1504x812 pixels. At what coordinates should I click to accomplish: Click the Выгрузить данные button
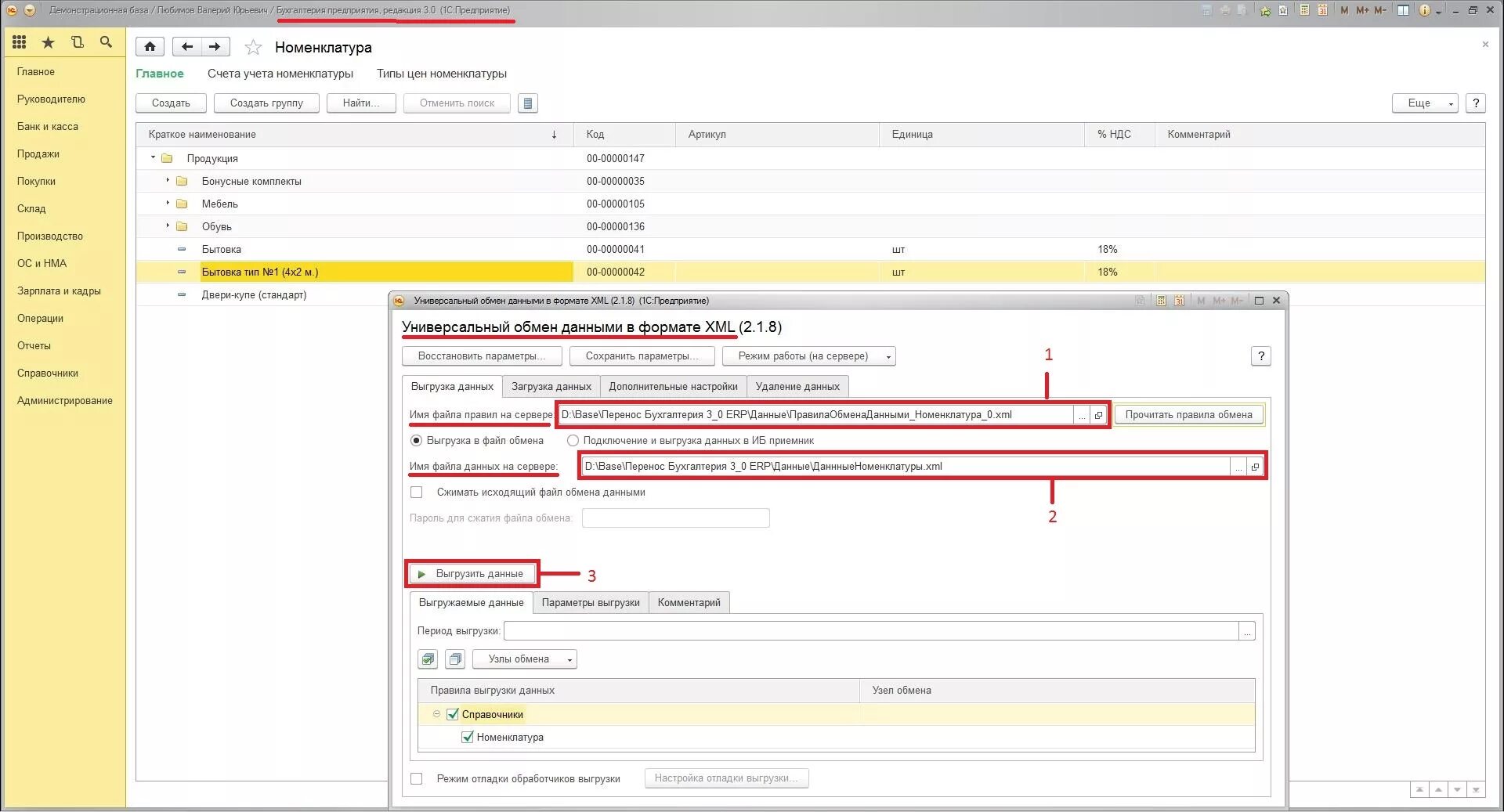coord(472,574)
